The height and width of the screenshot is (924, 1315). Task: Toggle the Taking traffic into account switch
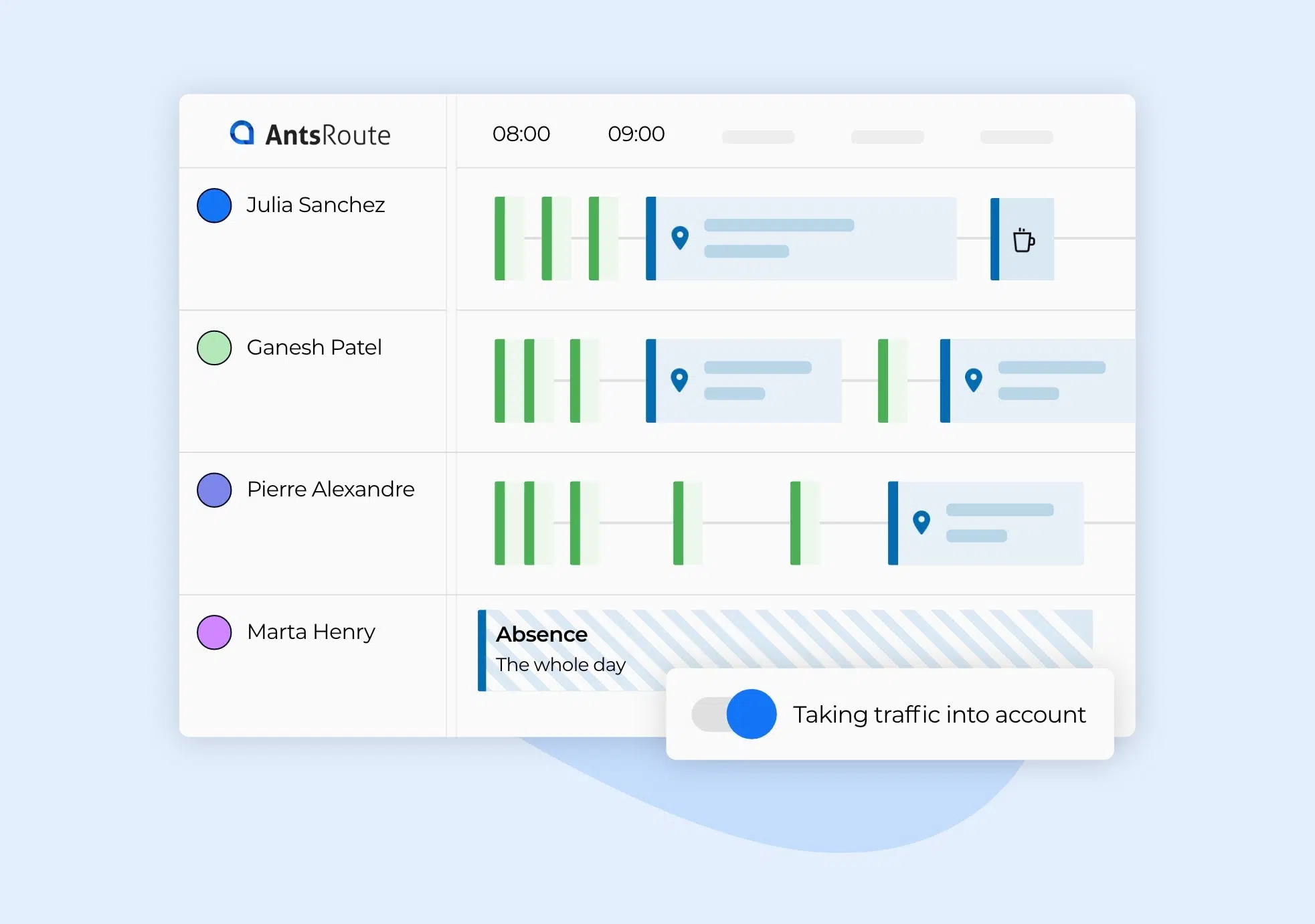734,714
